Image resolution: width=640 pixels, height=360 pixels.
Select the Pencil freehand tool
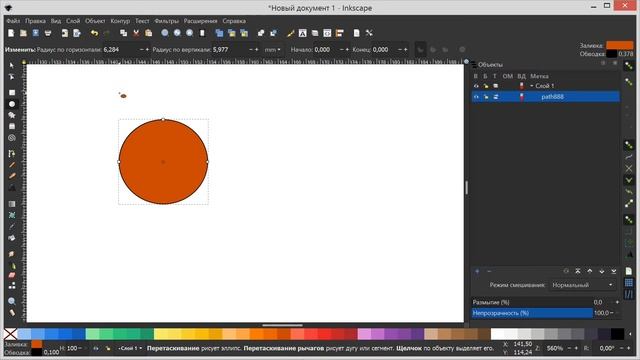[x=12, y=165]
